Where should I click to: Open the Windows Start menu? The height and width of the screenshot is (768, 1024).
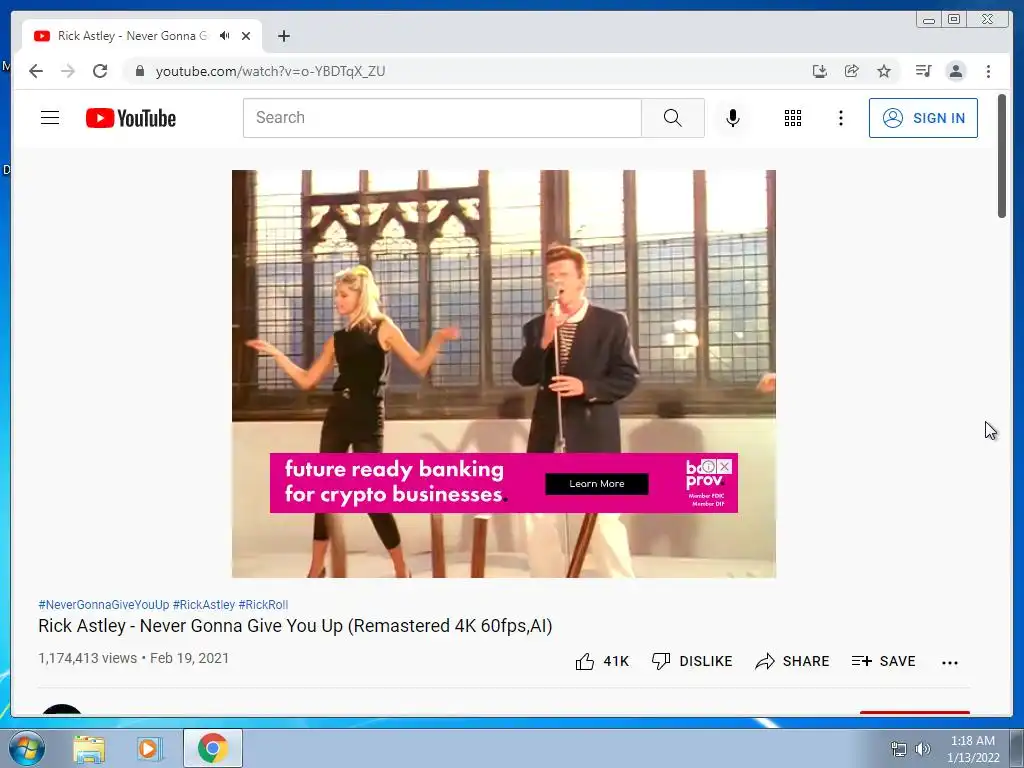tap(27, 748)
